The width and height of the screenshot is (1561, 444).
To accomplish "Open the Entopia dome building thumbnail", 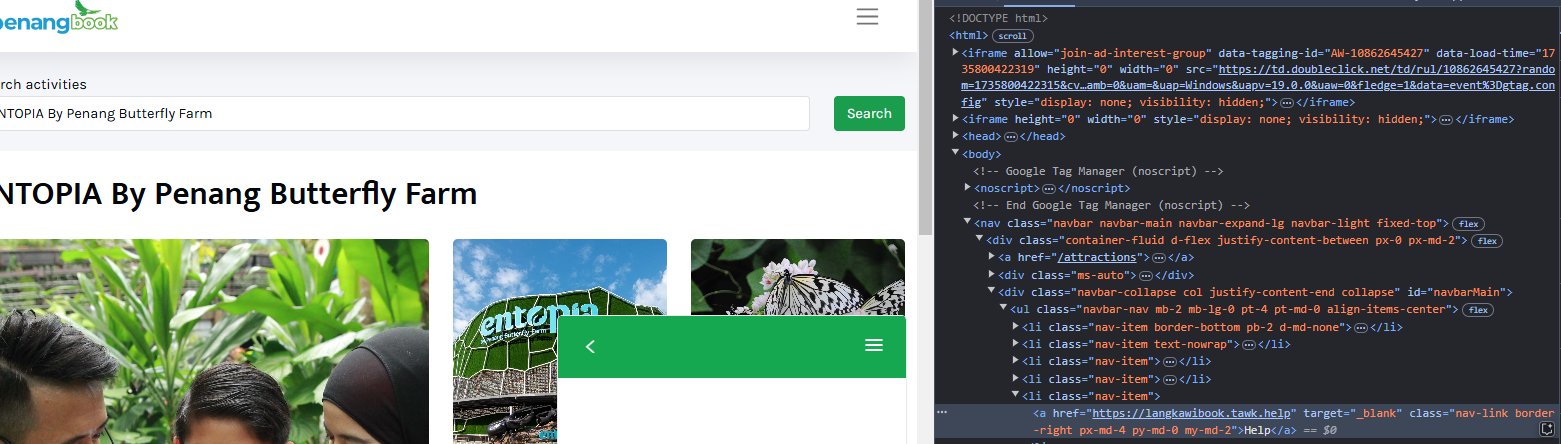I will [559, 341].
